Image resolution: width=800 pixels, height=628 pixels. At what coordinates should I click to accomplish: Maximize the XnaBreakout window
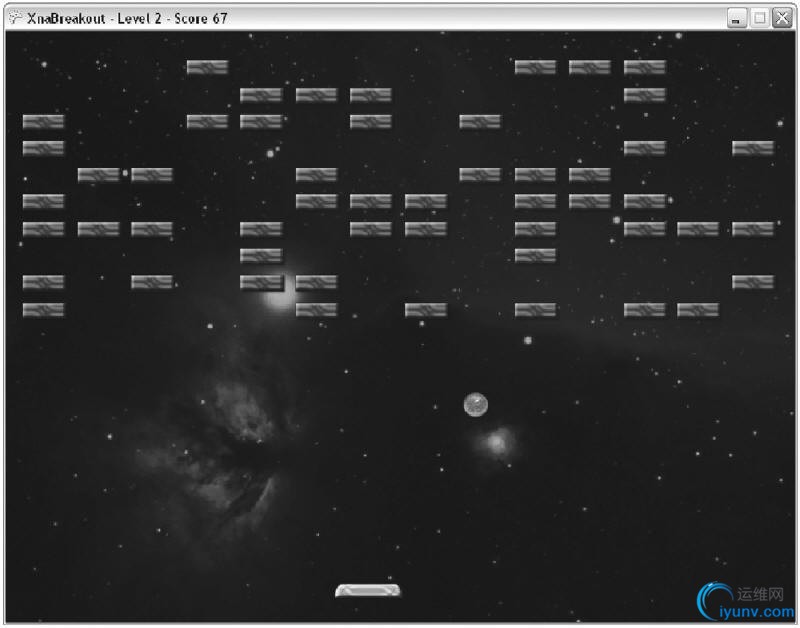[759, 18]
